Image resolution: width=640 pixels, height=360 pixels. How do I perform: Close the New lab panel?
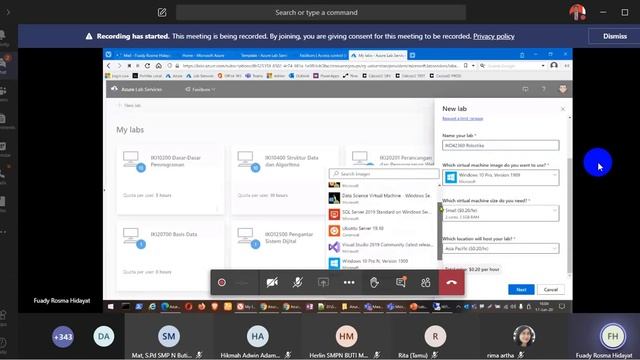pos(563,109)
